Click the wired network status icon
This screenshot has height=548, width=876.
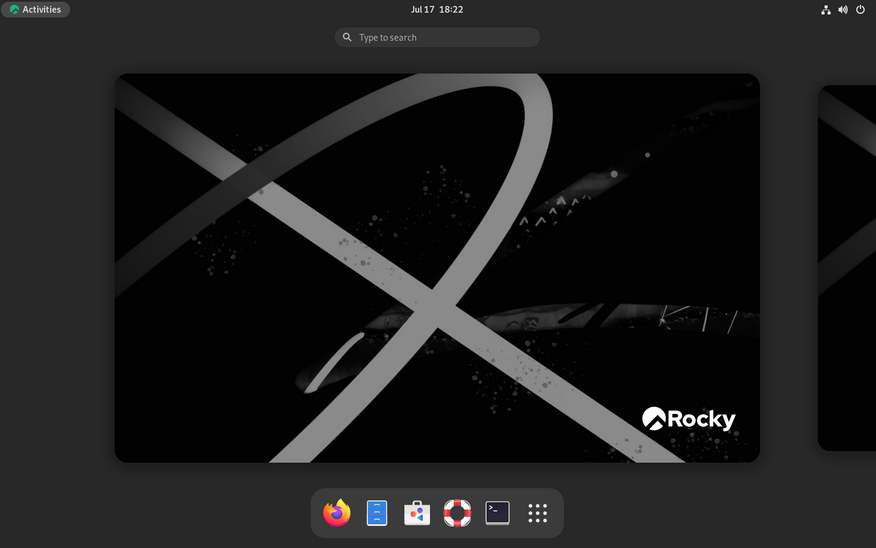click(826, 10)
